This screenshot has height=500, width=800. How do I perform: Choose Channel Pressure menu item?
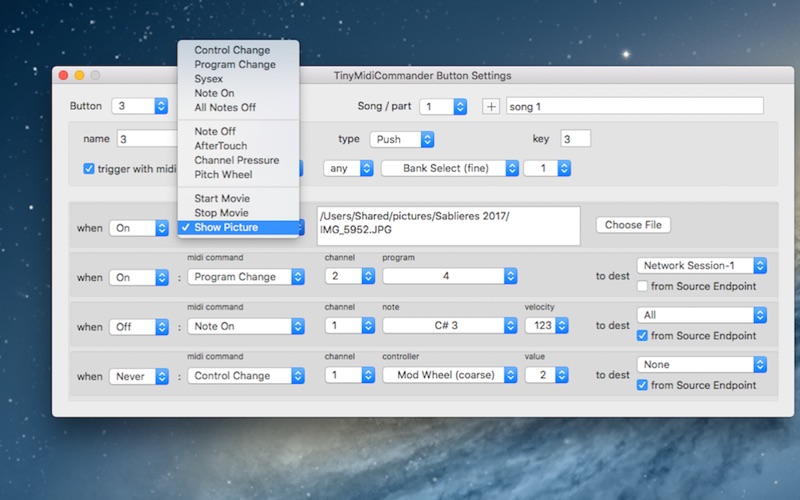click(238, 160)
